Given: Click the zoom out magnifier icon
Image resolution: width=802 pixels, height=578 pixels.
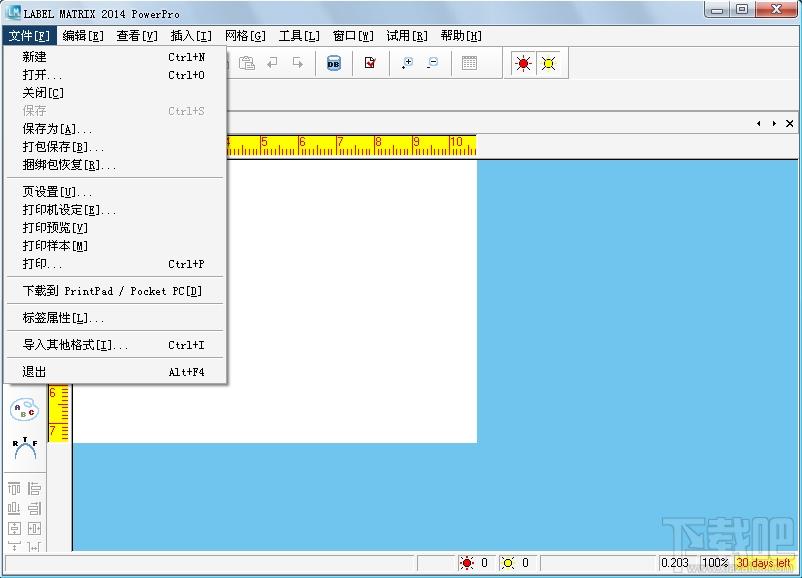Looking at the screenshot, I should click(433, 63).
